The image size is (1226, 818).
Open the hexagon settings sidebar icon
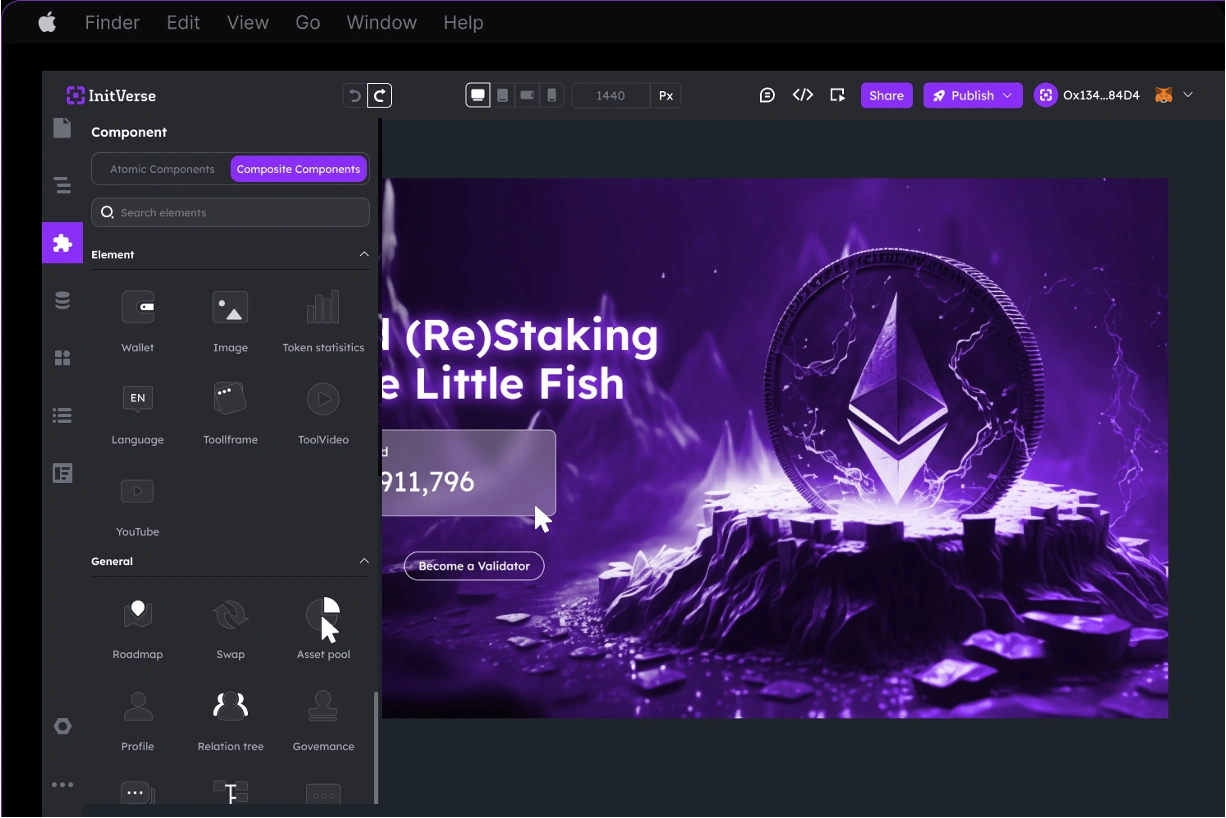pos(62,726)
